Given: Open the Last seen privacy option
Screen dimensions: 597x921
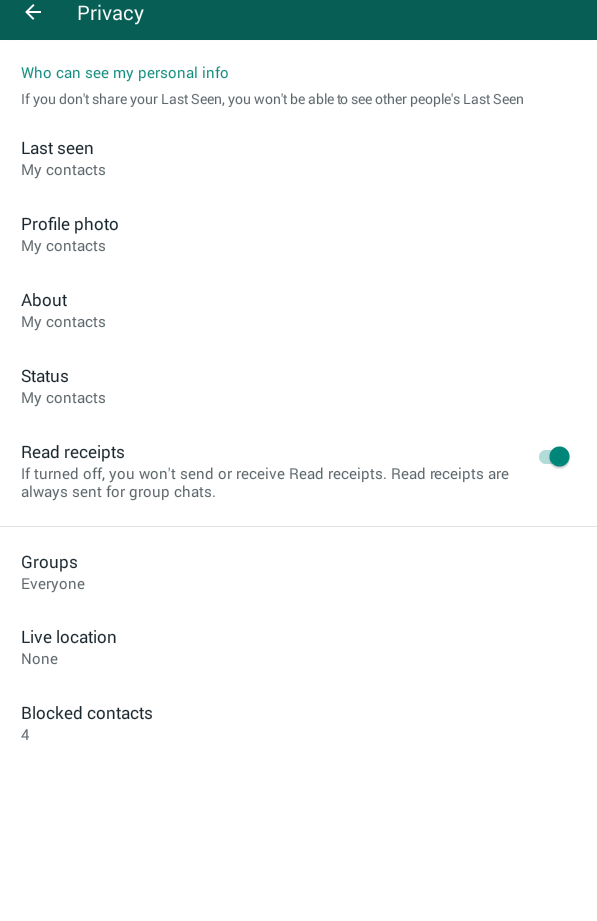Looking at the screenshot, I should coord(298,159).
